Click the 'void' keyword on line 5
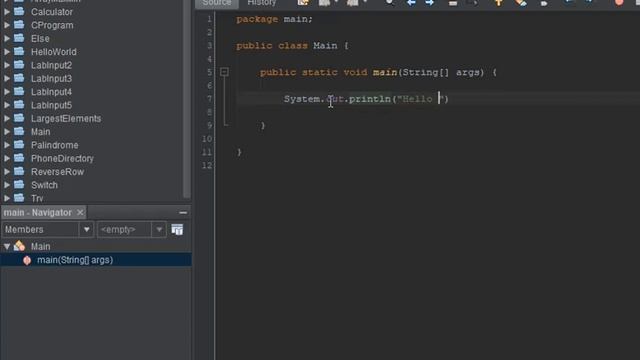640x360 pixels. tap(355, 72)
